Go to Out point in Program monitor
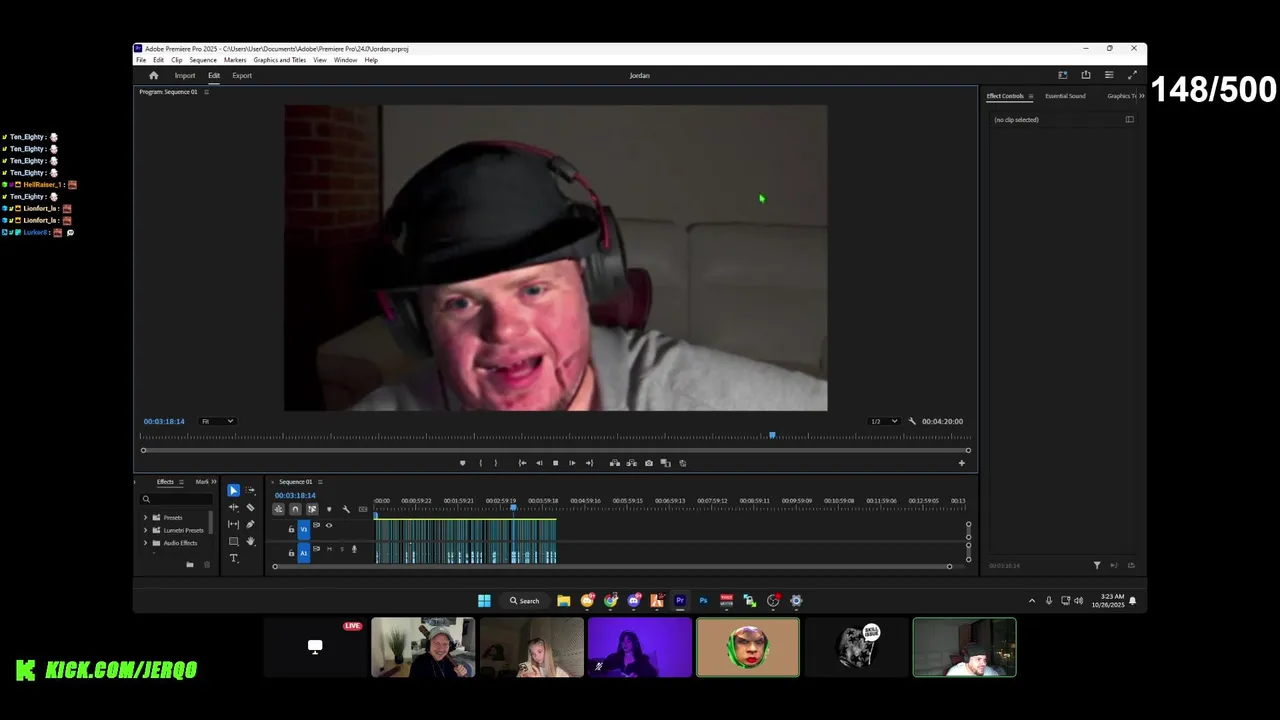The image size is (1280, 720). click(589, 463)
